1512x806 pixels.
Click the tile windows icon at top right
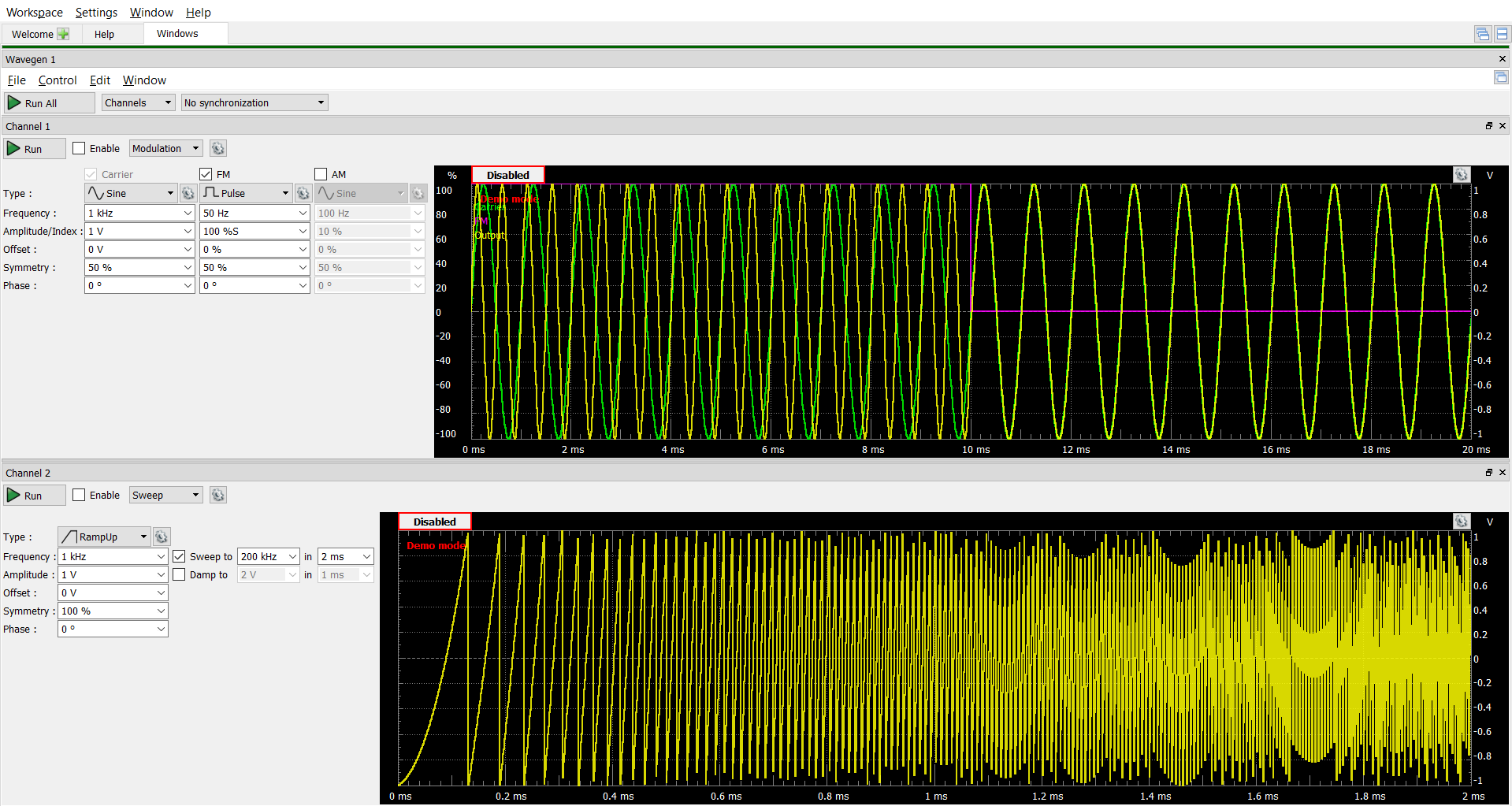coord(1502,34)
